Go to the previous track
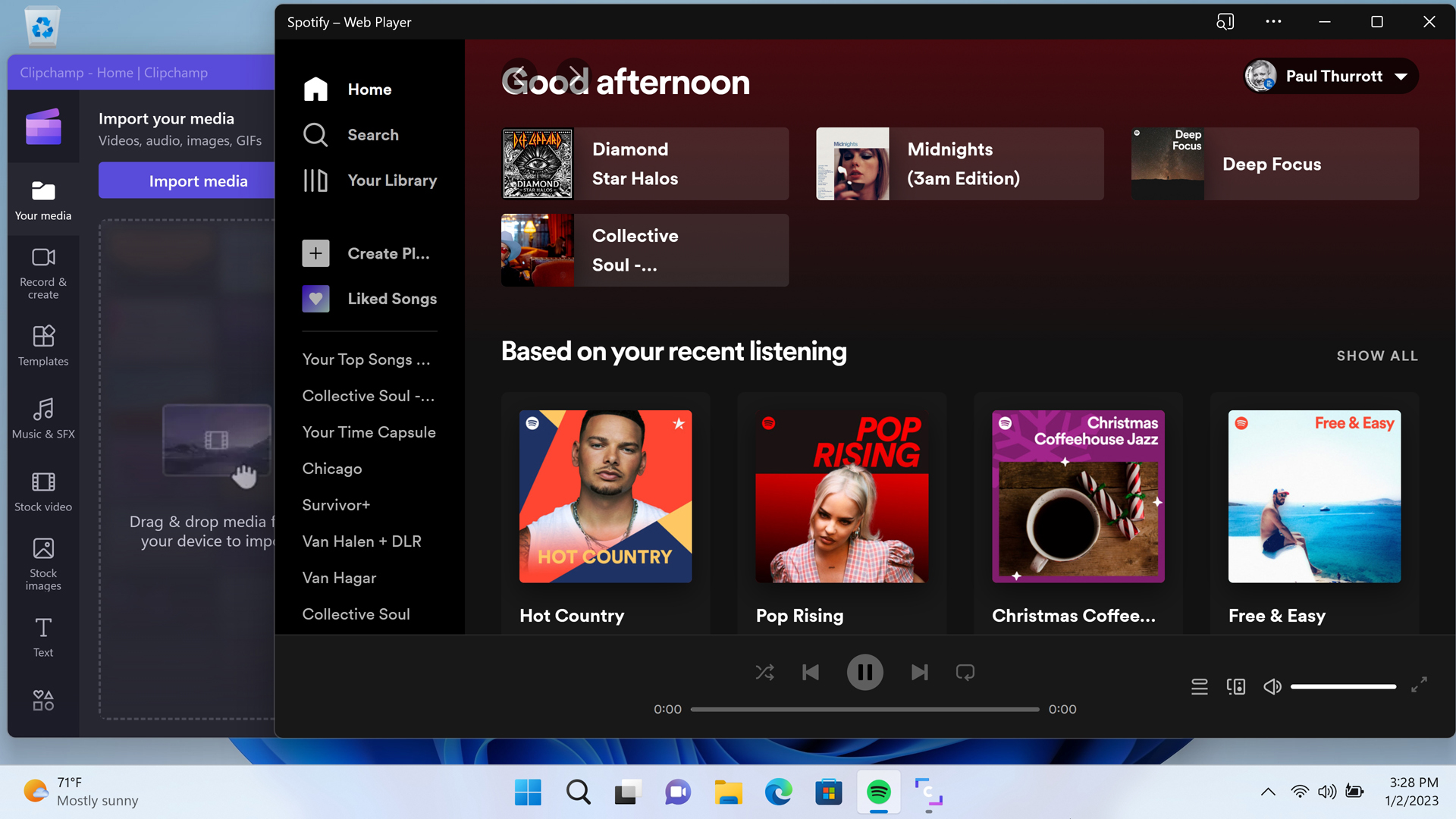The image size is (1456, 819). click(810, 673)
